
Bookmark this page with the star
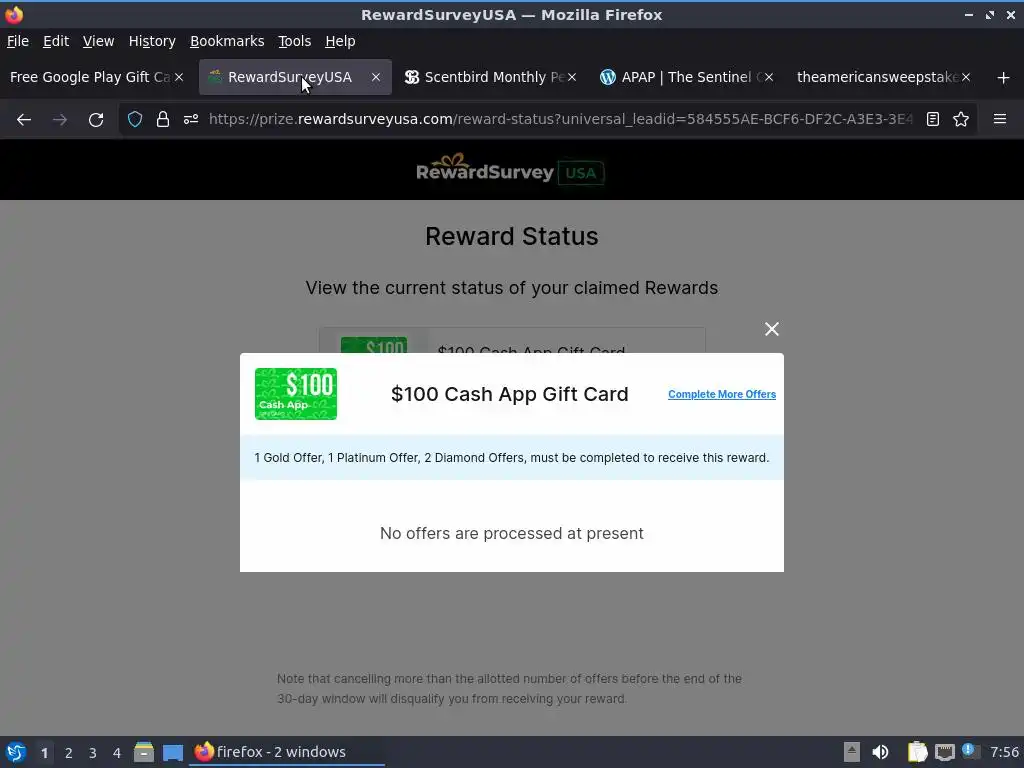click(x=961, y=119)
